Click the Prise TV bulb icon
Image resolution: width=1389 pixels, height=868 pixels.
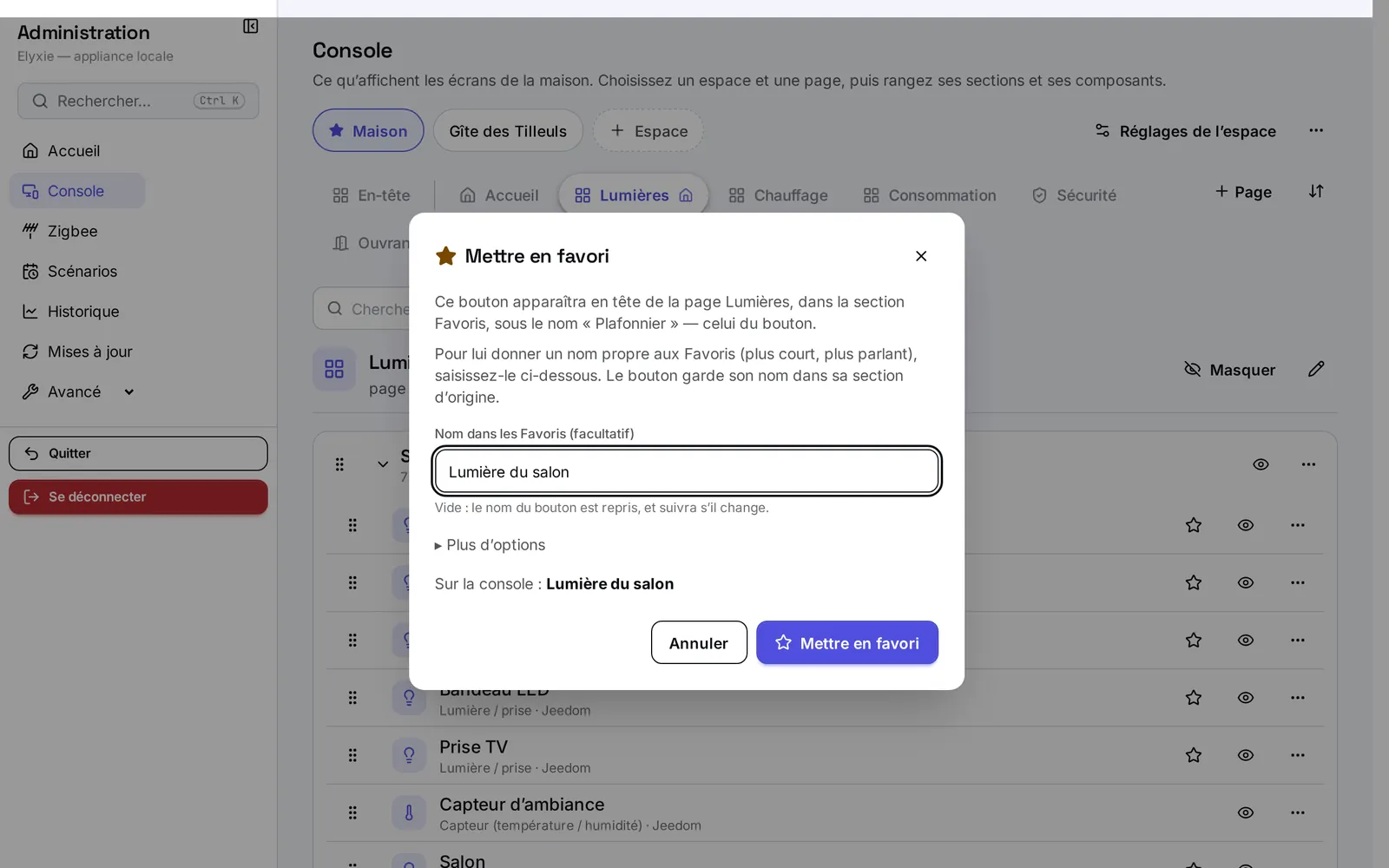click(409, 755)
